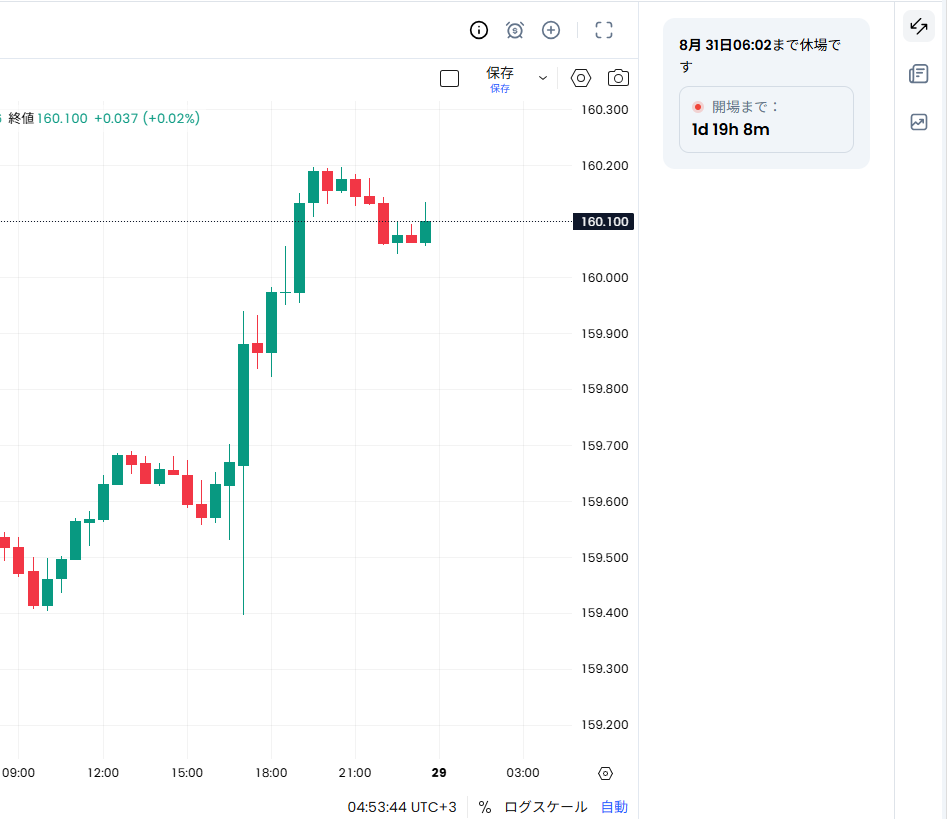Screen dimensions: 949x819
Task: Open chart settings hexagon icon
Action: pos(580,78)
